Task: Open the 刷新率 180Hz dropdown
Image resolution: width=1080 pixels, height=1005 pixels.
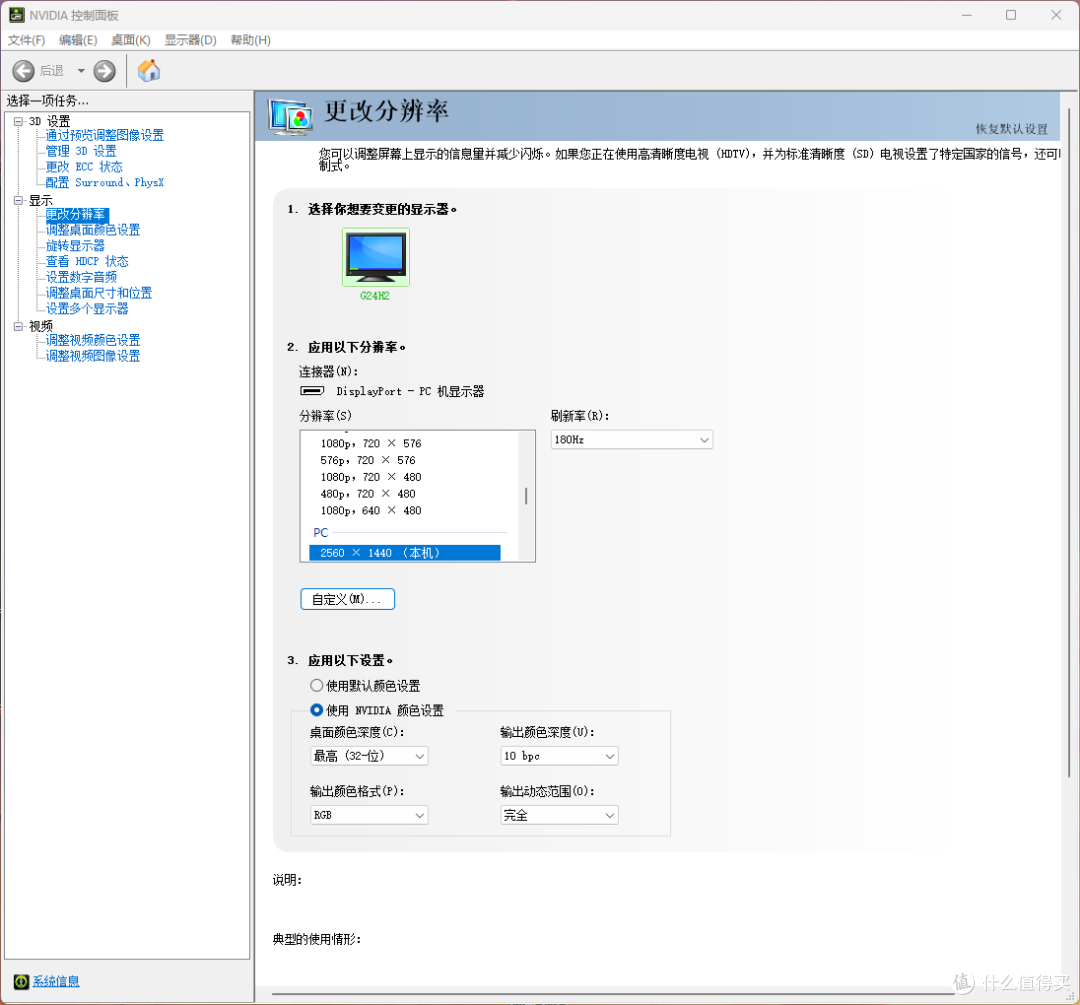Action: click(631, 440)
